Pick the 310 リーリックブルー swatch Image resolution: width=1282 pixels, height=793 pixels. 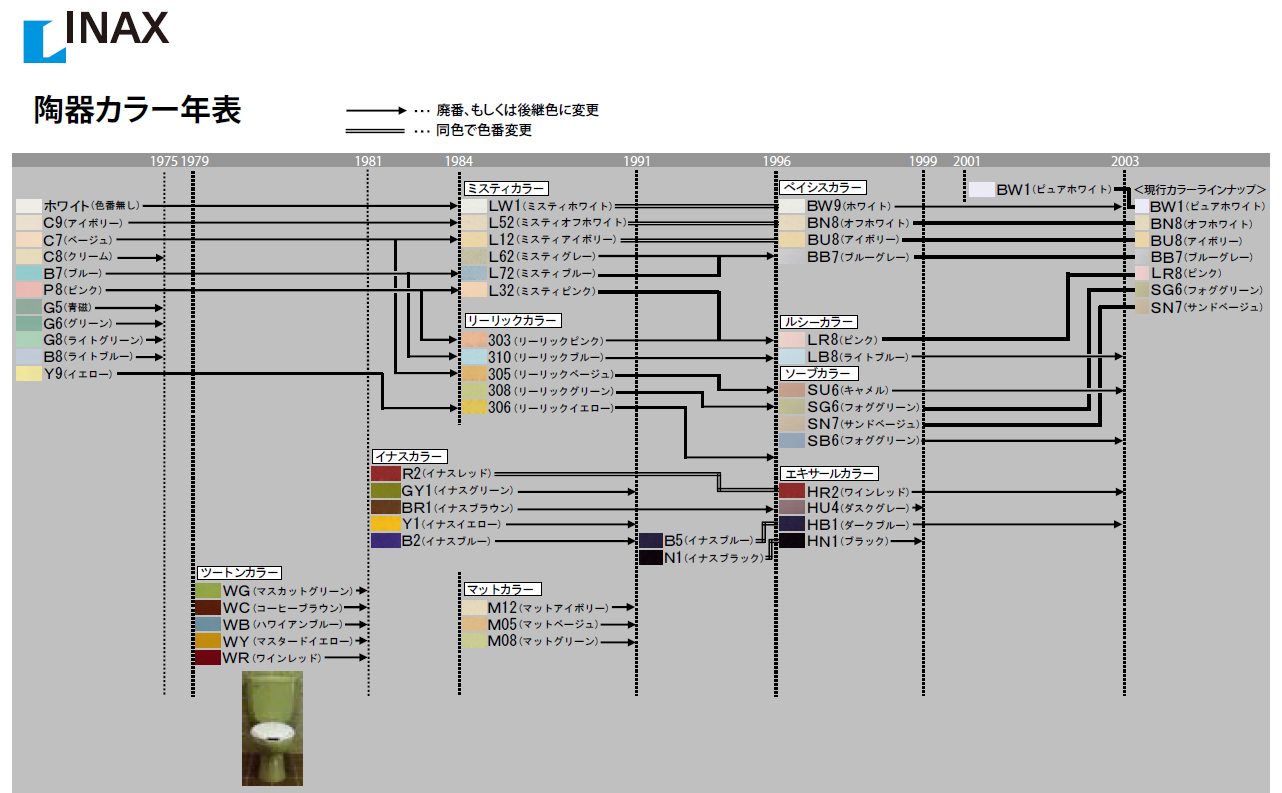(x=474, y=357)
